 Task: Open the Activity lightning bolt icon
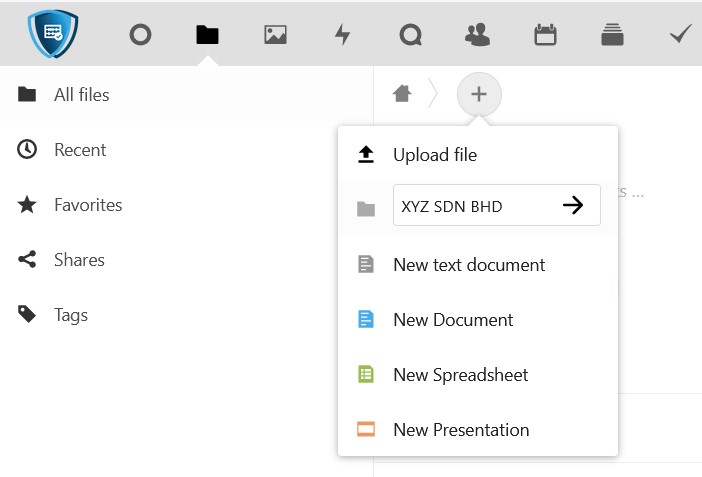coord(343,35)
